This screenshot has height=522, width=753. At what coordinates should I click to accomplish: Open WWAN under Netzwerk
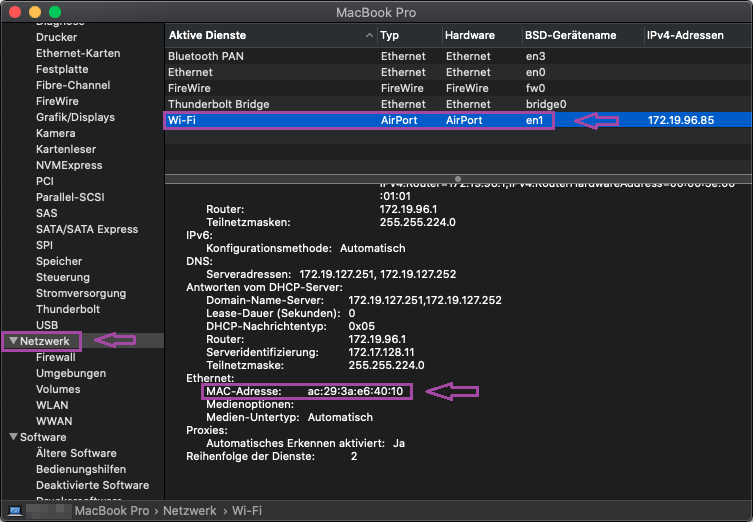(x=54, y=421)
